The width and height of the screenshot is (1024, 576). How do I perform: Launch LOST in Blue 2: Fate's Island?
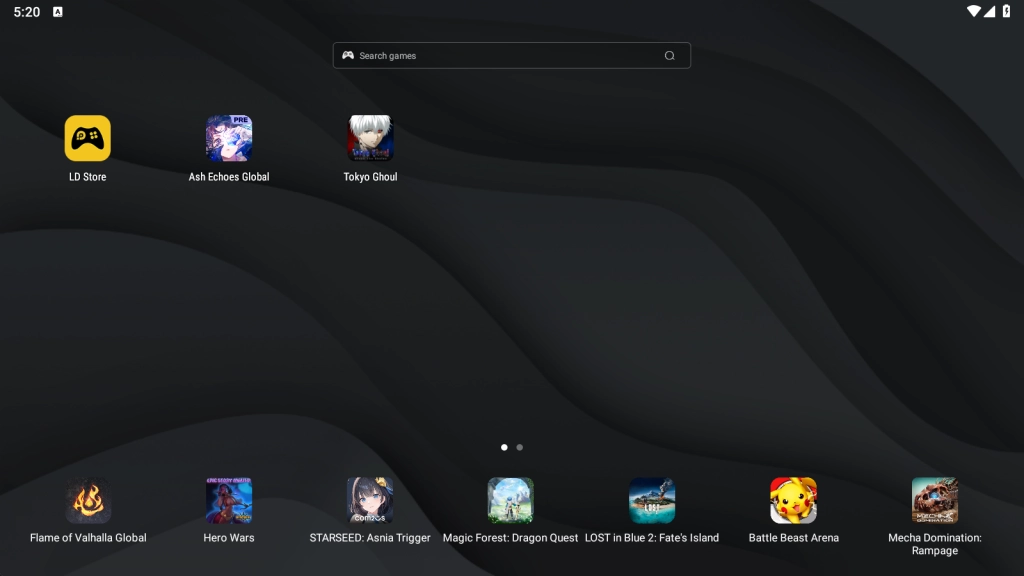(x=652, y=500)
